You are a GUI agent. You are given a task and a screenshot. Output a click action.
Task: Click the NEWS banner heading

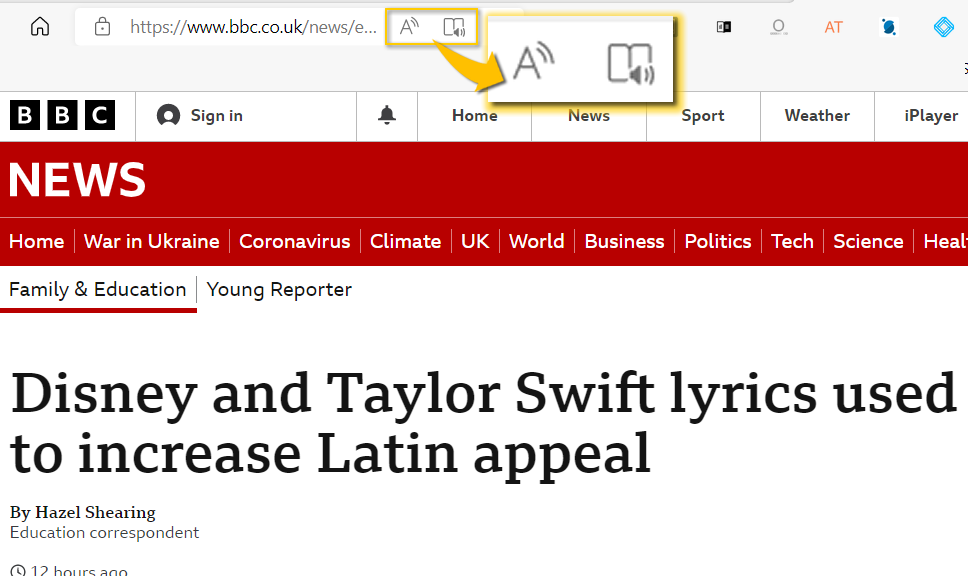click(77, 180)
